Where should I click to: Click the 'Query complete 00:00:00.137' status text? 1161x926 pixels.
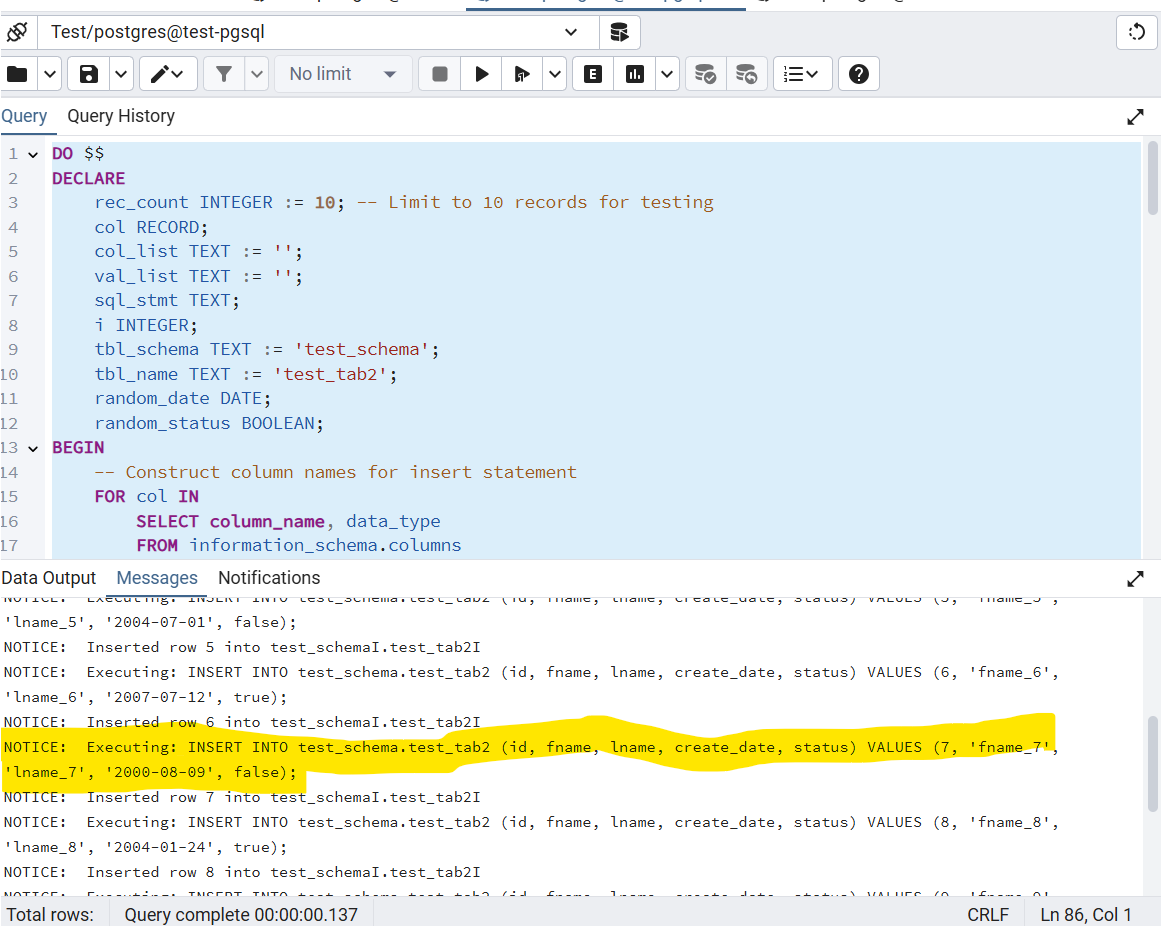pos(241,915)
